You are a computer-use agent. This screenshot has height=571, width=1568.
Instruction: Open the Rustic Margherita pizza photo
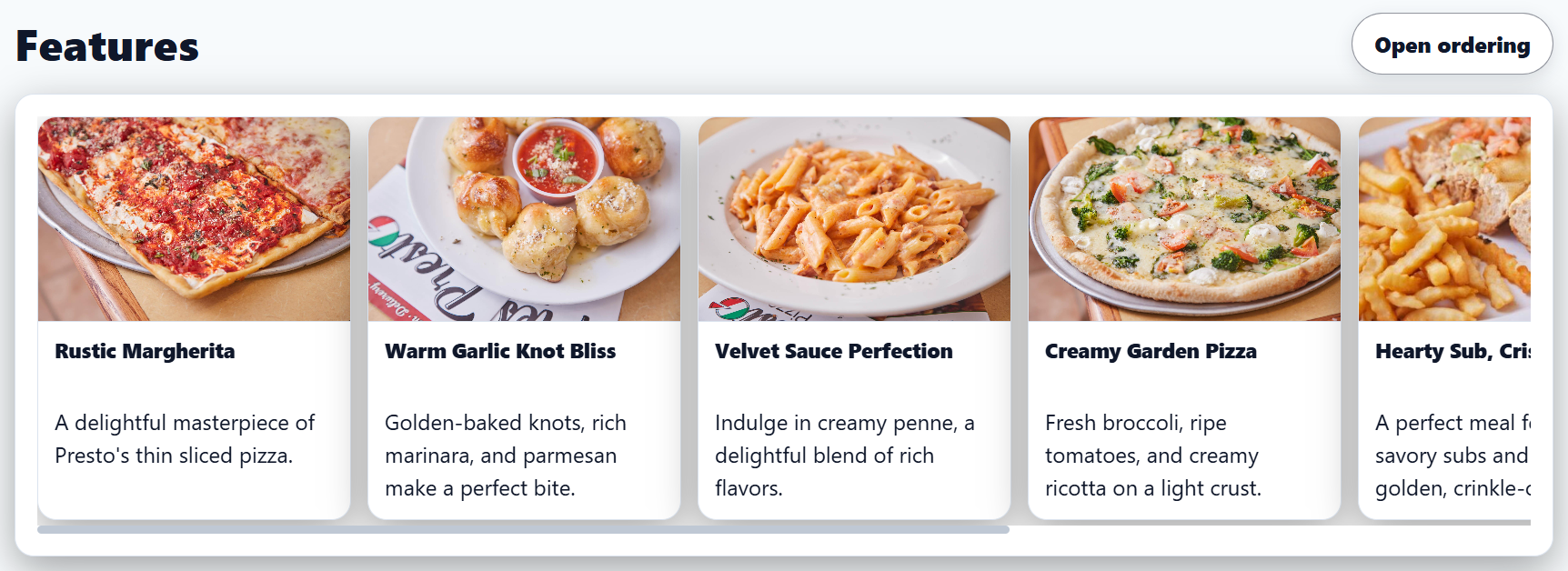click(x=194, y=218)
